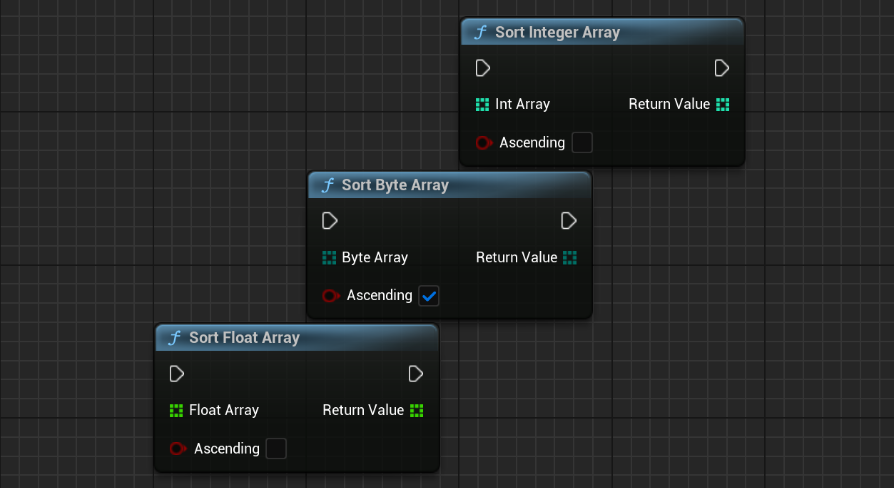Image resolution: width=894 pixels, height=488 pixels.
Task: Select Return Value pin on Sort Byte Array
Action: pyautogui.click(x=570, y=258)
